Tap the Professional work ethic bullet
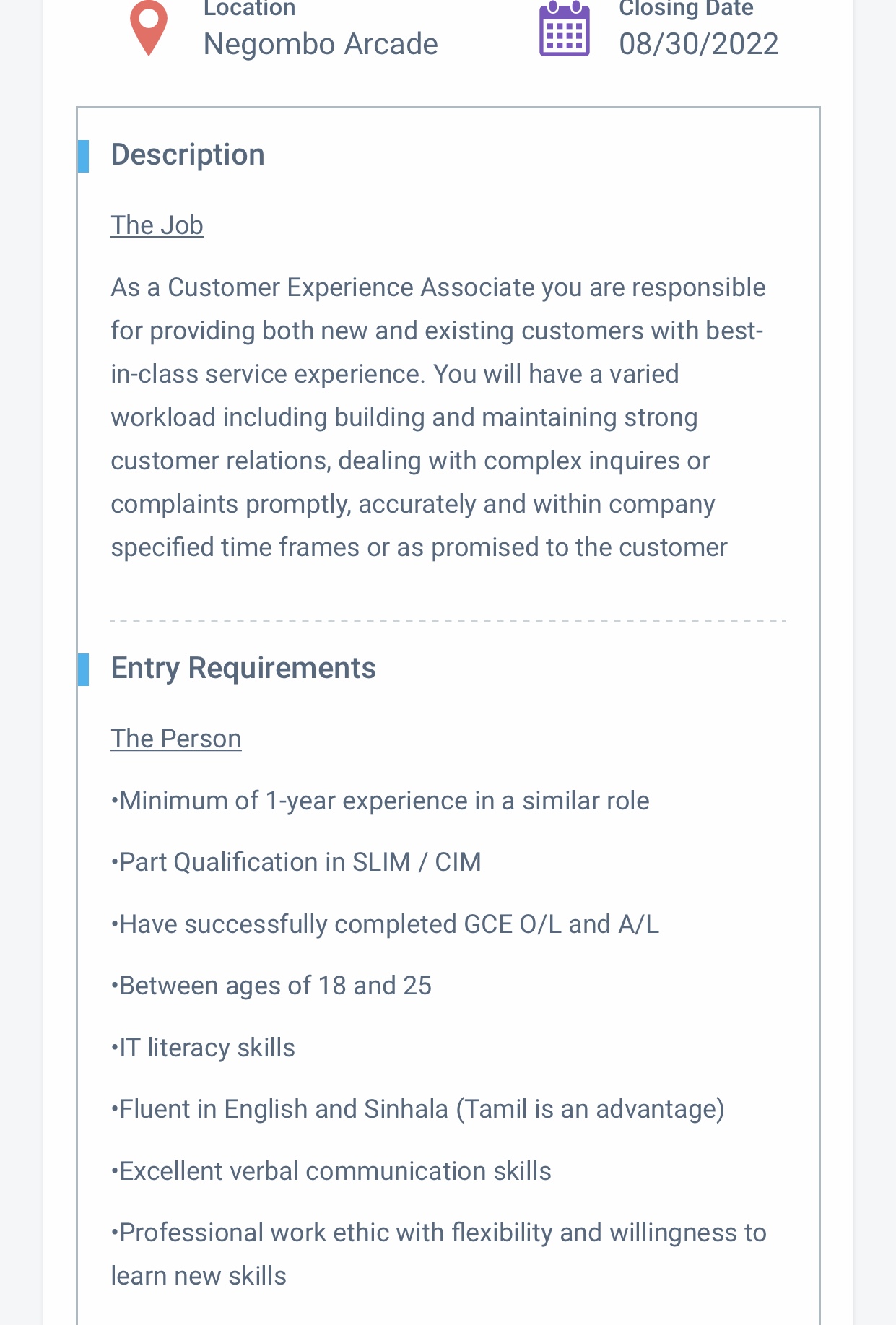 [439, 1254]
